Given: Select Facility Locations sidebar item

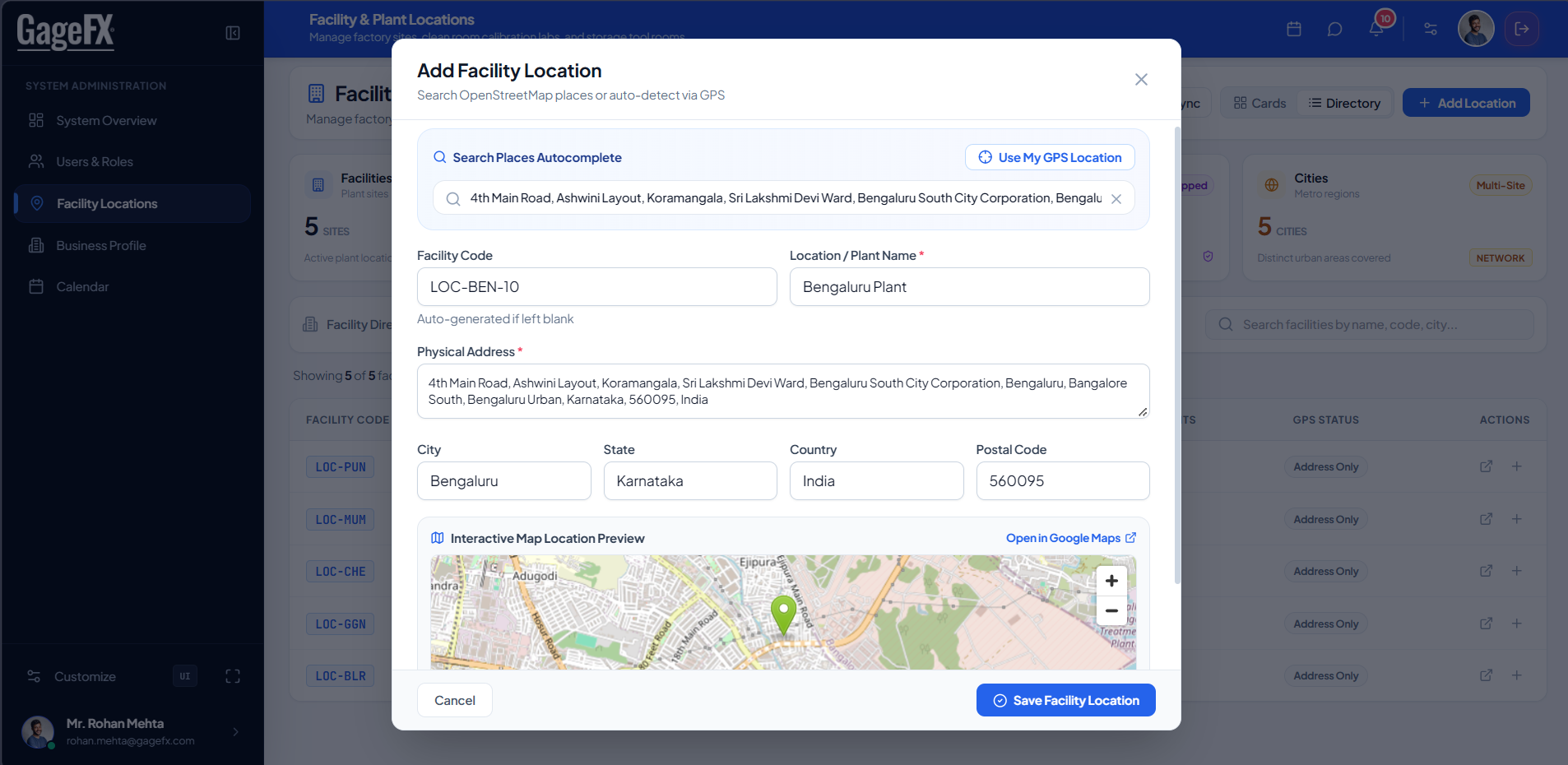Looking at the screenshot, I should [x=132, y=204].
